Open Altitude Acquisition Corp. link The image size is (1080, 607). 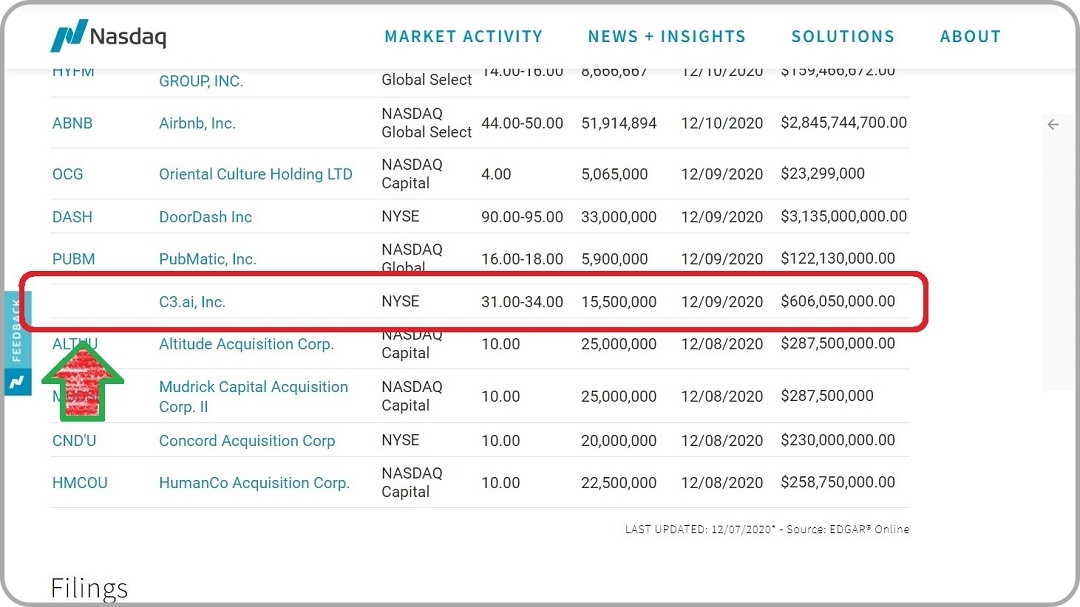(x=247, y=344)
